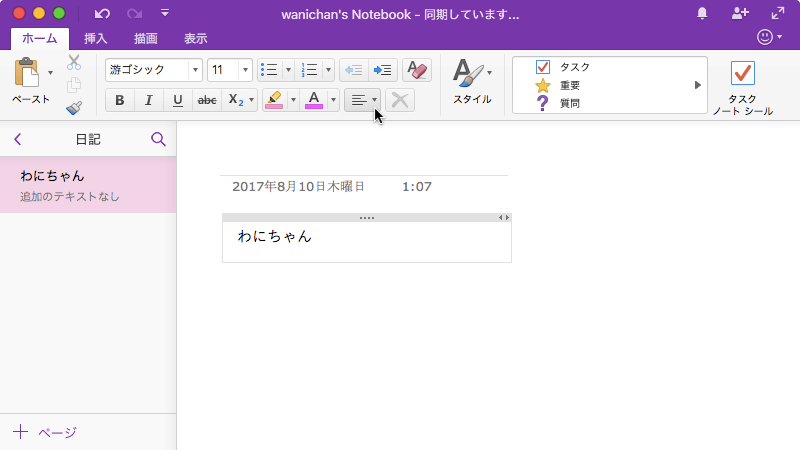Screen dimensions: 800x450
Task: Enter full screen with arrows icon
Action: pyautogui.click(x=778, y=14)
